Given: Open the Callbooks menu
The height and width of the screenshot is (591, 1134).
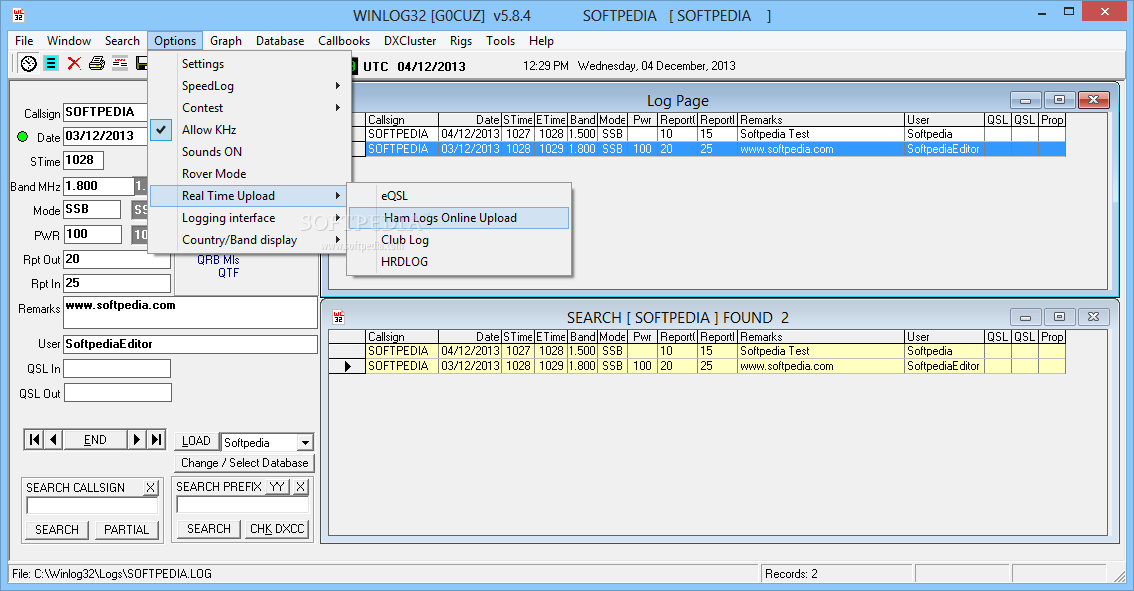Looking at the screenshot, I should pos(344,41).
